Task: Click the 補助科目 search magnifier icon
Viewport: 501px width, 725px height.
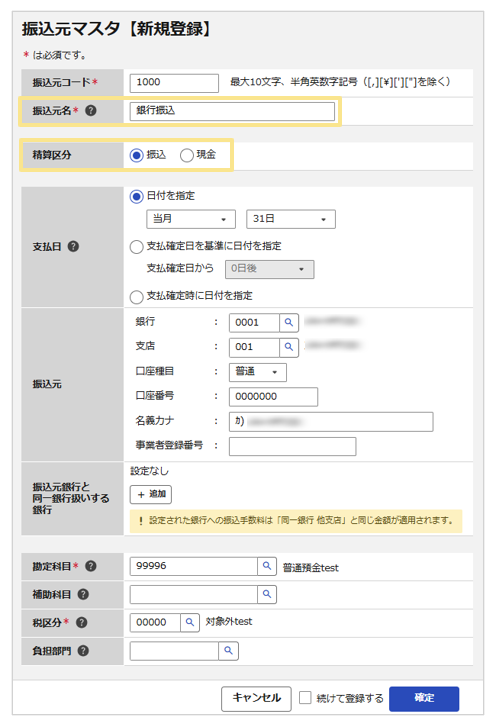Action: pos(267,595)
